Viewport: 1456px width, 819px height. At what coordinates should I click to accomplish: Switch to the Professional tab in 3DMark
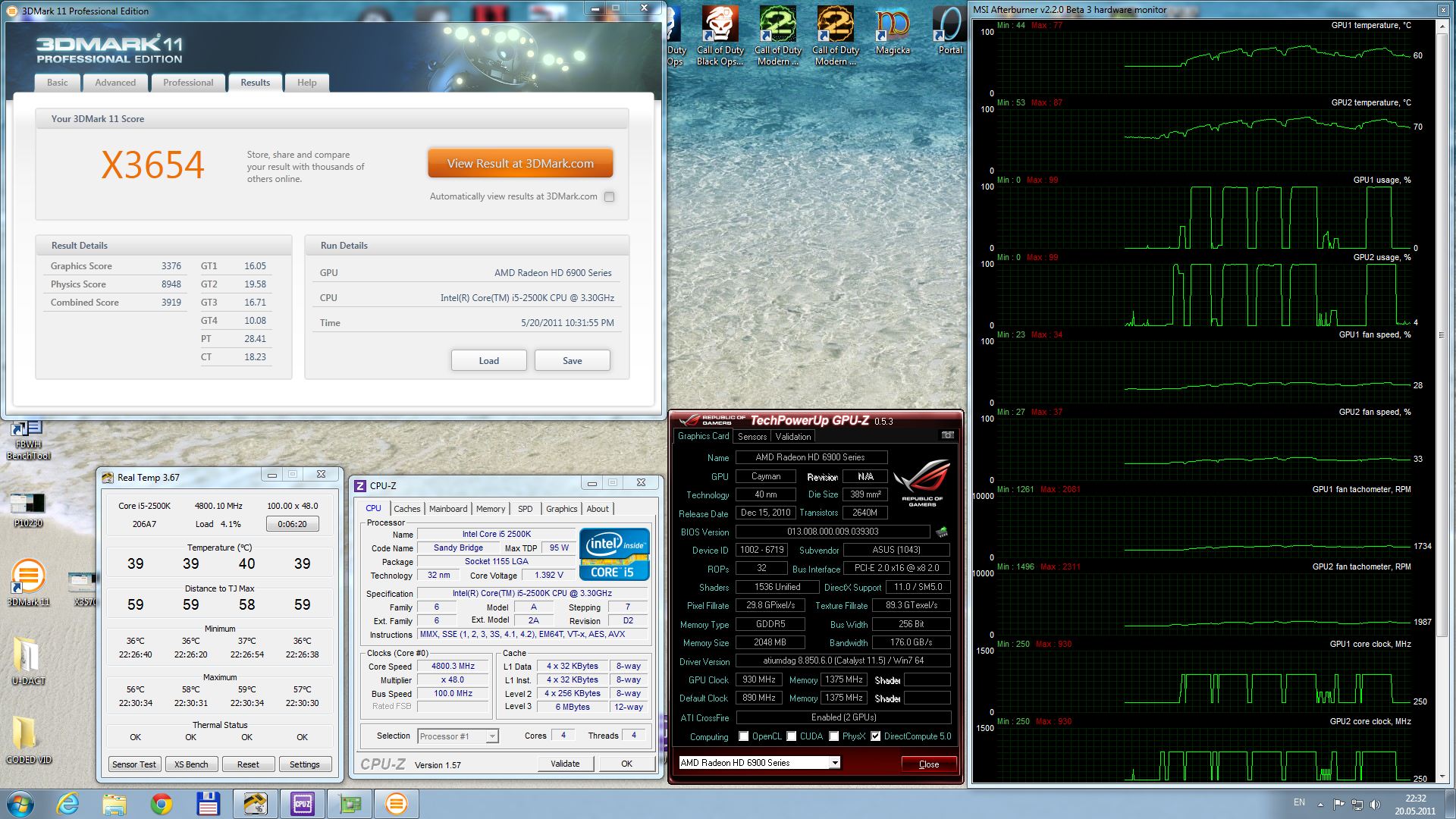click(x=188, y=83)
